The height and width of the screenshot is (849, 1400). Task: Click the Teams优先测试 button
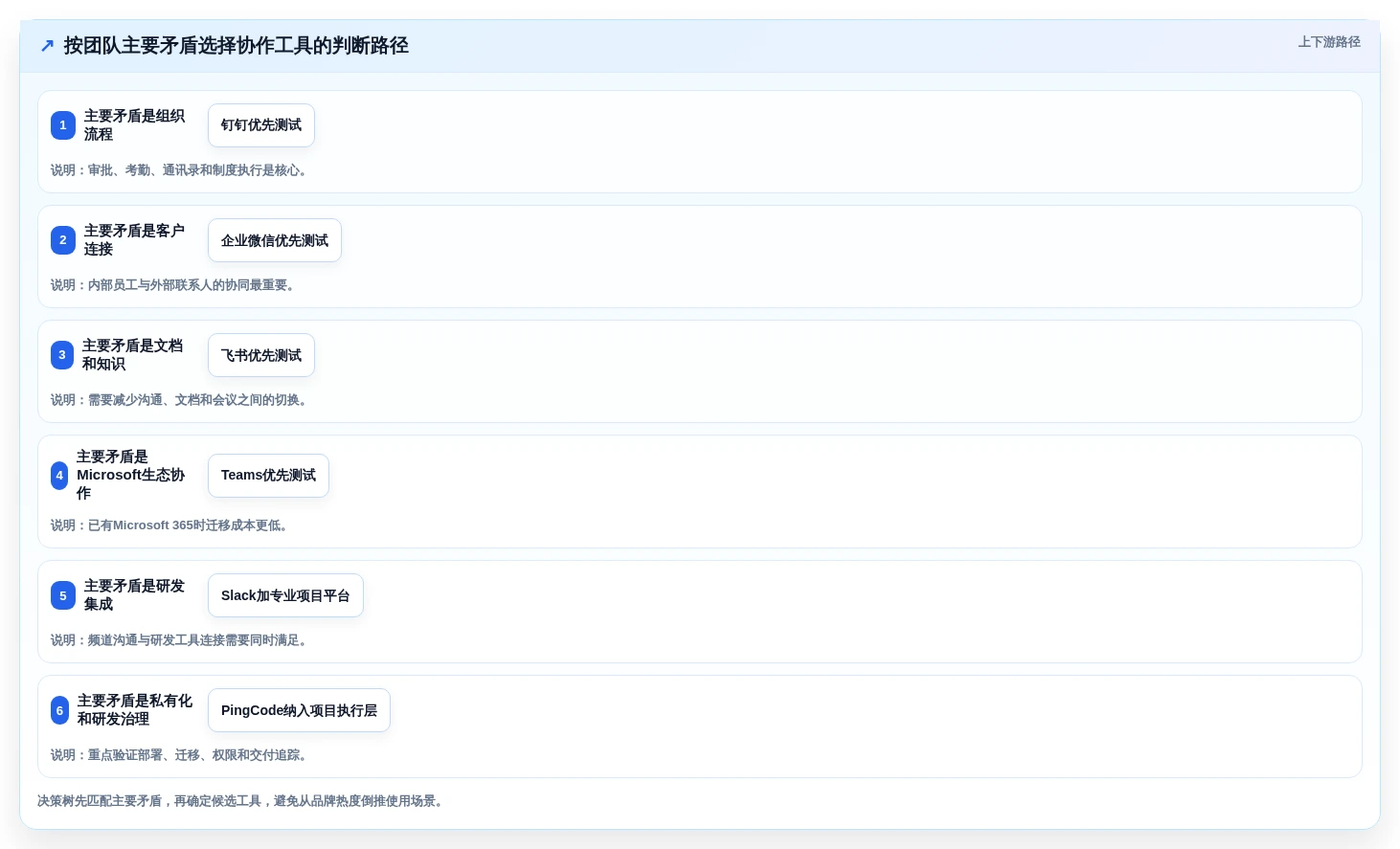pos(268,476)
